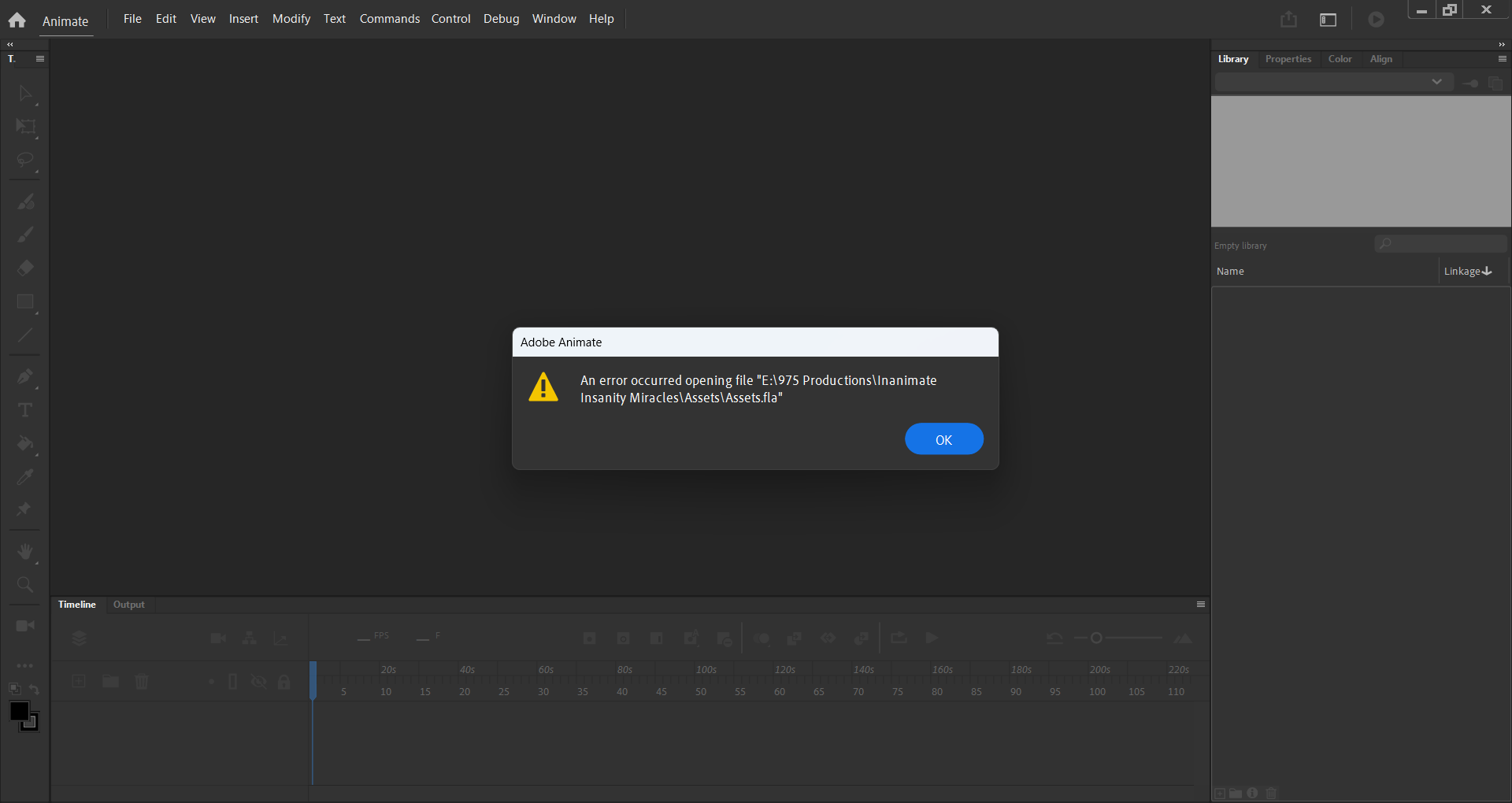Switch to the Color panel tab
The height and width of the screenshot is (803, 1512).
coord(1340,59)
